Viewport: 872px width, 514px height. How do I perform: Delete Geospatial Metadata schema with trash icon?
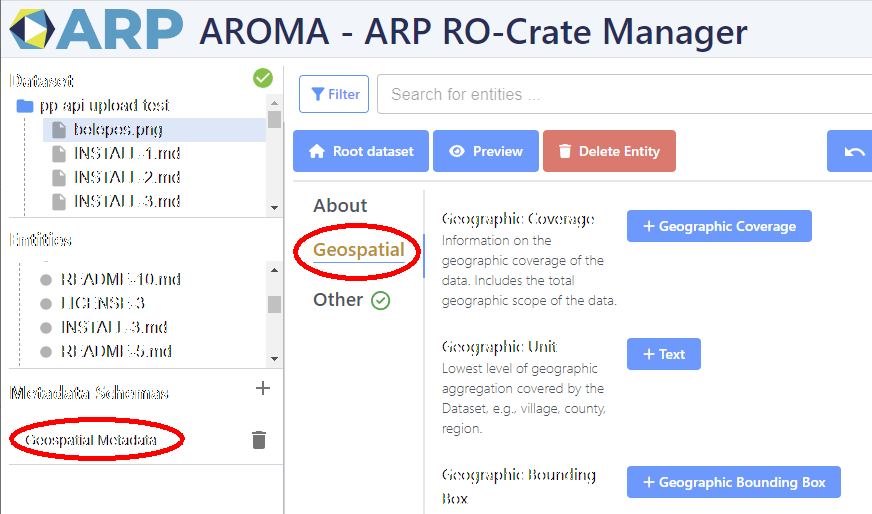point(259,440)
